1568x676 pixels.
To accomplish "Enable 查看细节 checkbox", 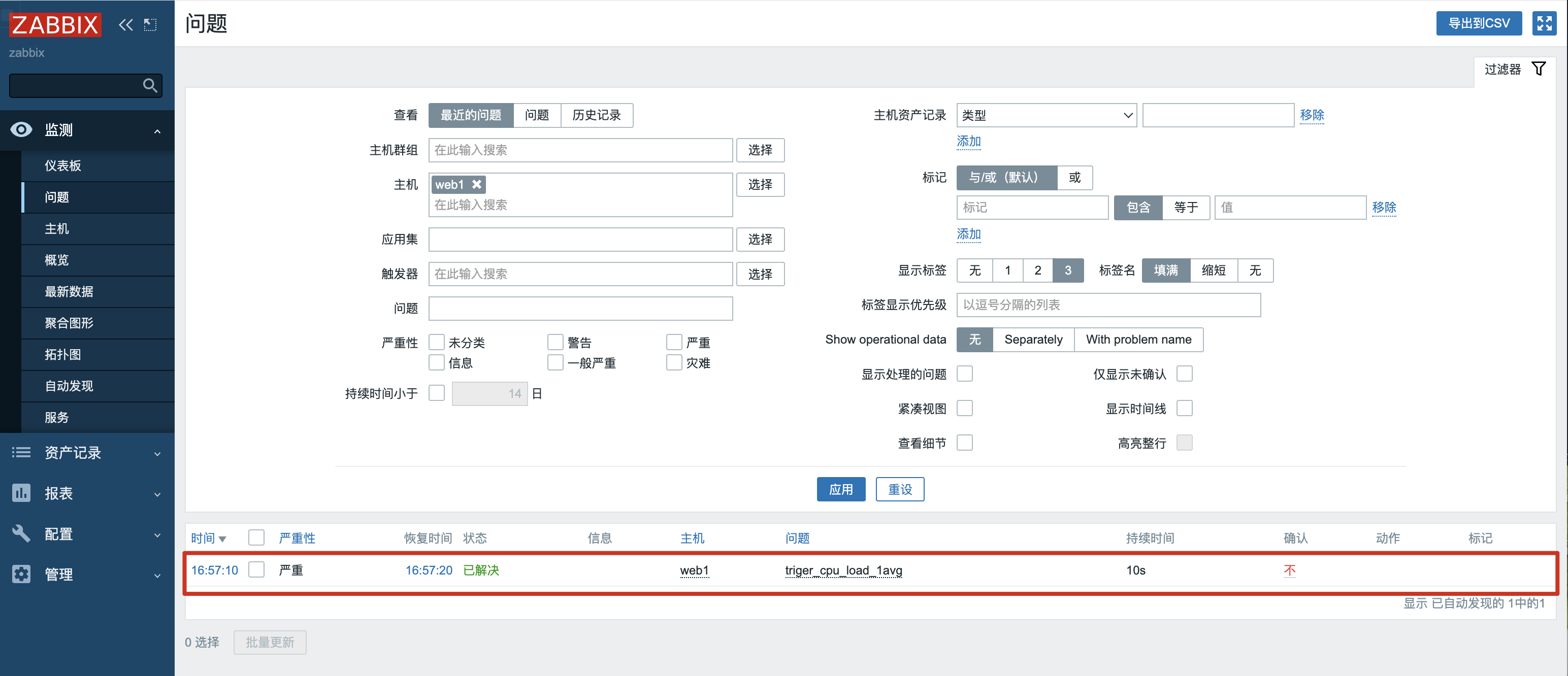I will click(x=965, y=443).
